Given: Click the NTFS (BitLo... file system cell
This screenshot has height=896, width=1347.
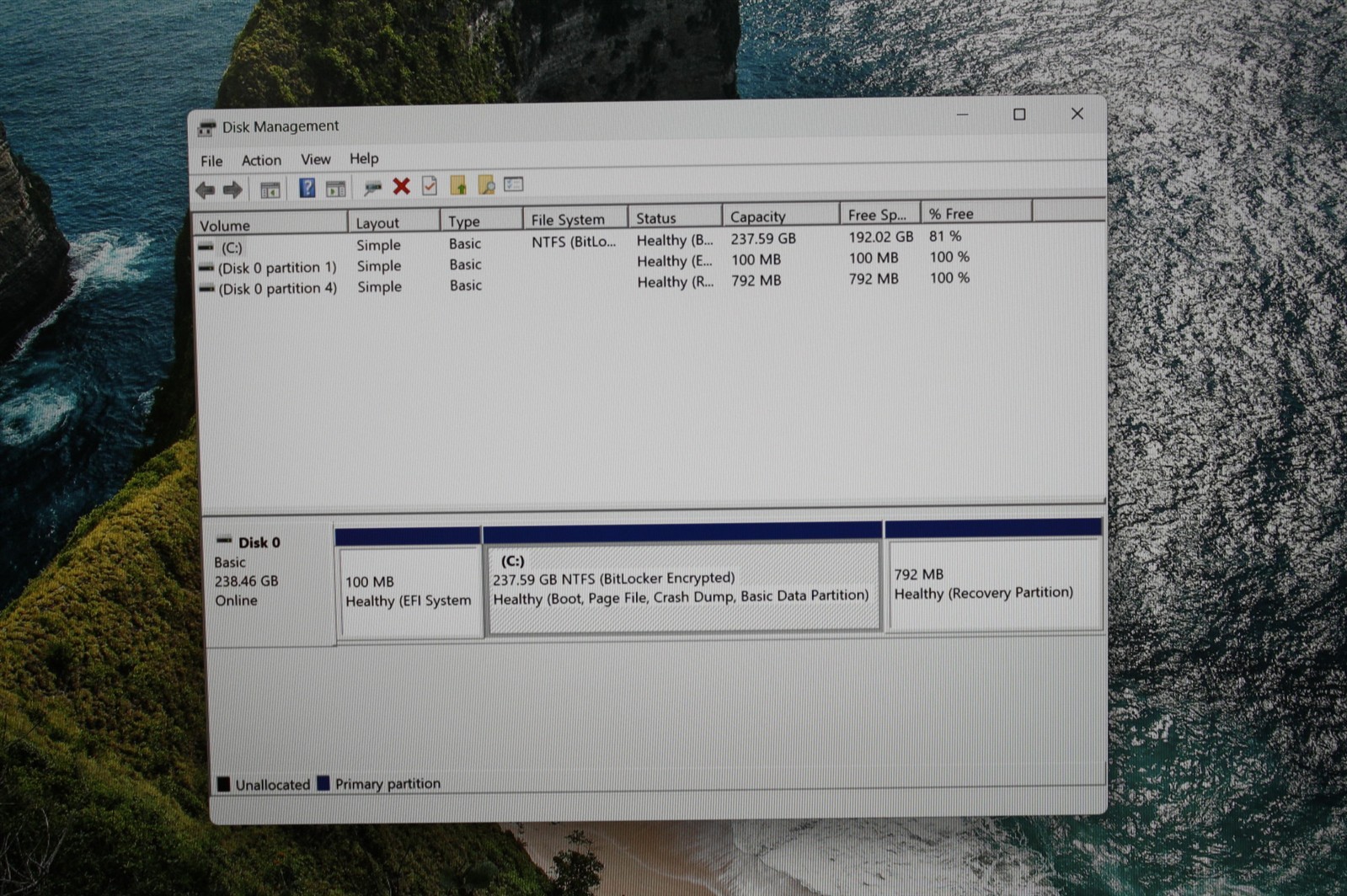Looking at the screenshot, I should point(574,242).
